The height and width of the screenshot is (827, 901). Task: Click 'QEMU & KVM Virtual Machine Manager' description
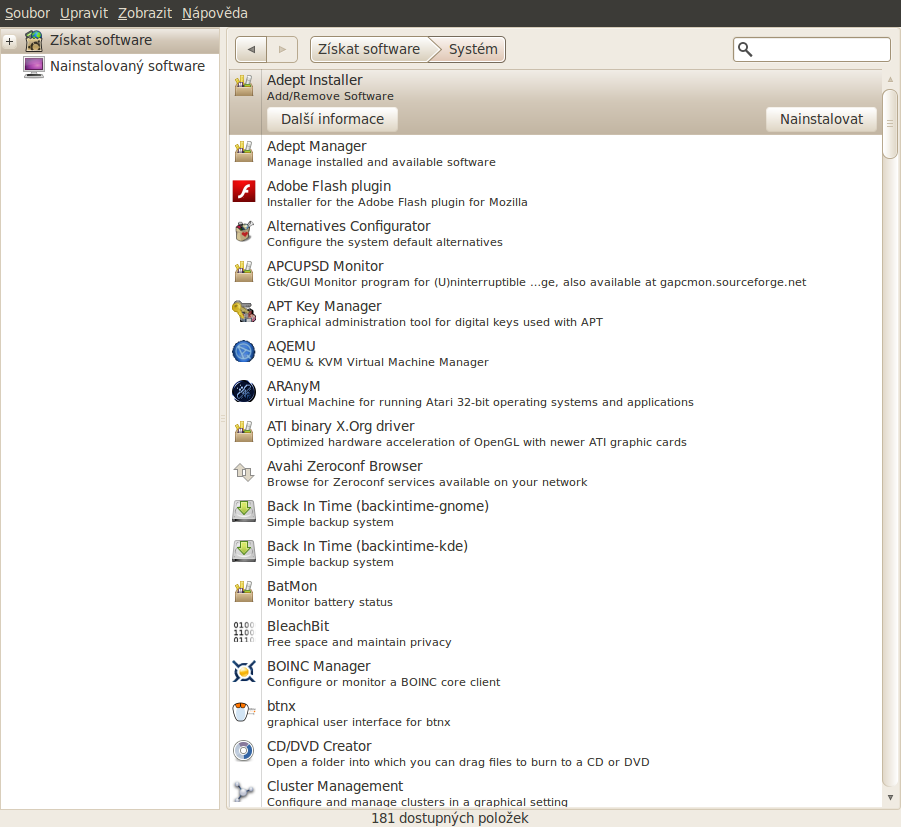pos(378,362)
